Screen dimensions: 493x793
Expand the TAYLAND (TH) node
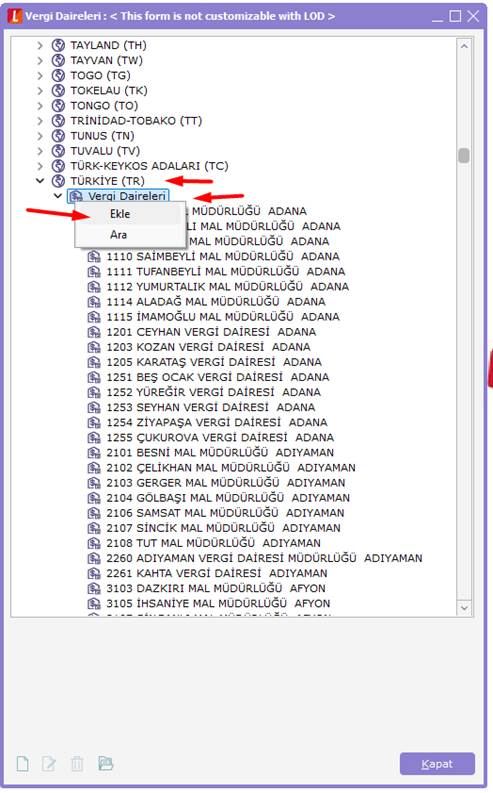tap(40, 46)
